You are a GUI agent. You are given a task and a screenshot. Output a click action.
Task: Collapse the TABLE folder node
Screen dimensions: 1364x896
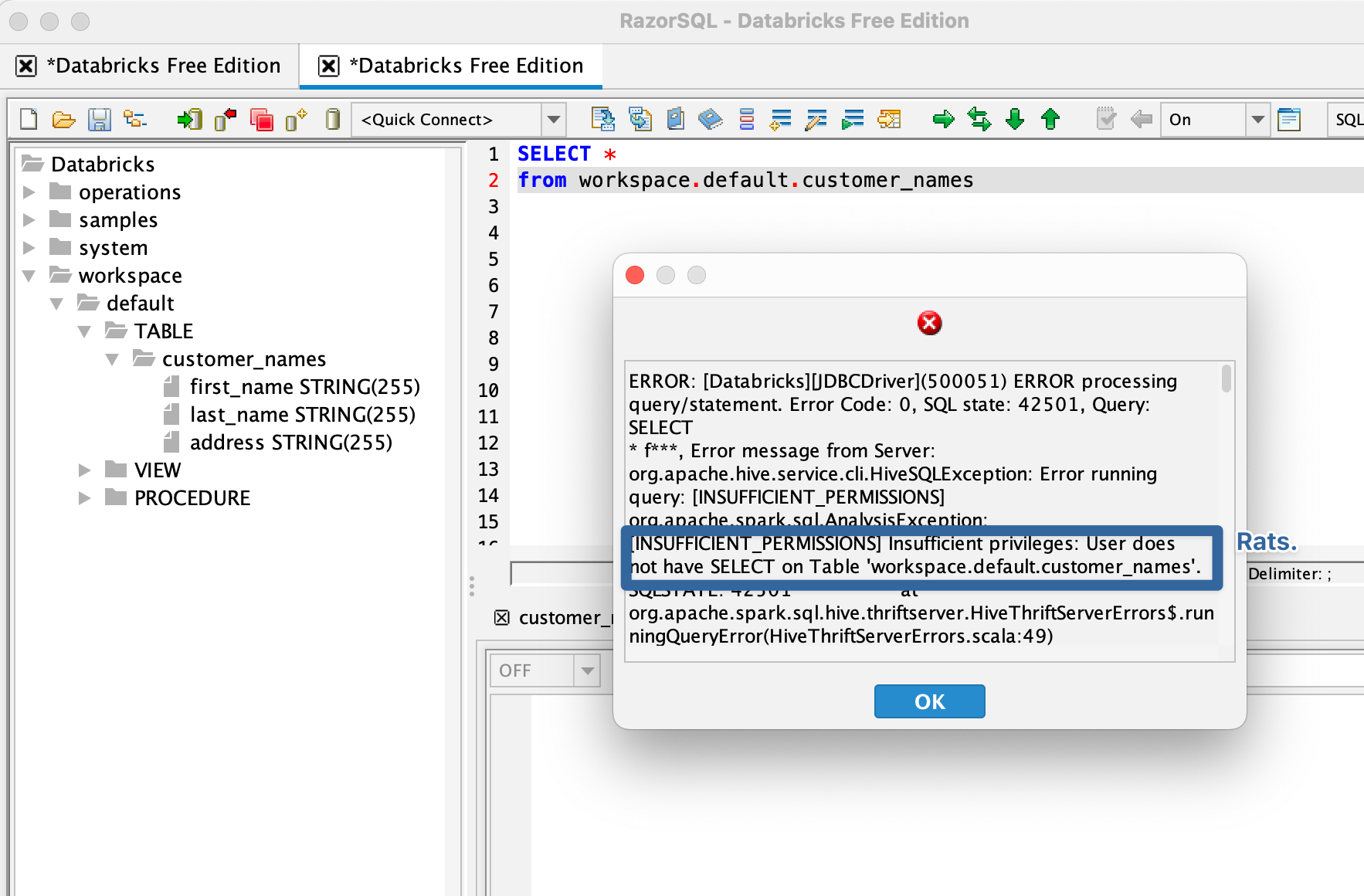pos(85,331)
